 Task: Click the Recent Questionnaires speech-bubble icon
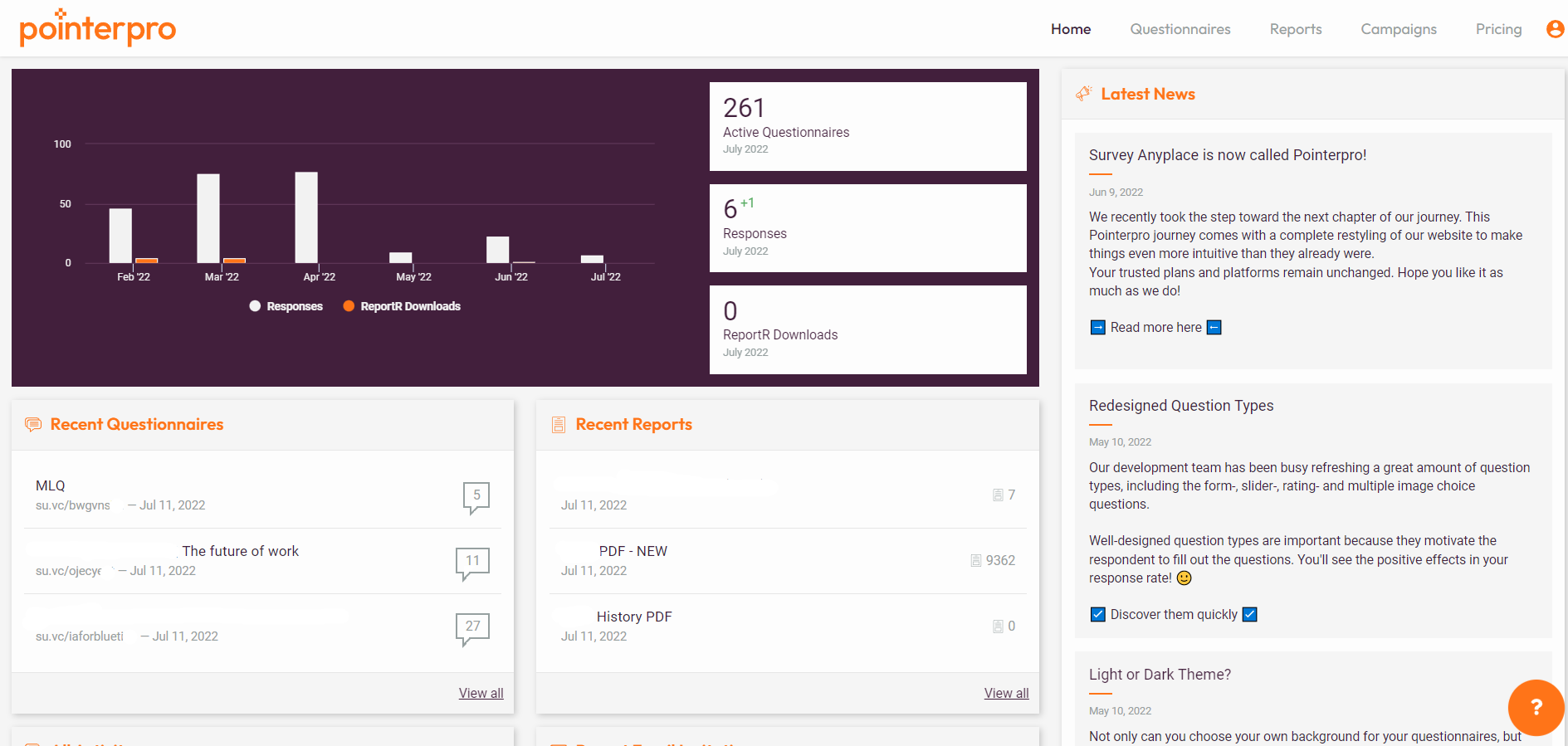pyautogui.click(x=33, y=424)
